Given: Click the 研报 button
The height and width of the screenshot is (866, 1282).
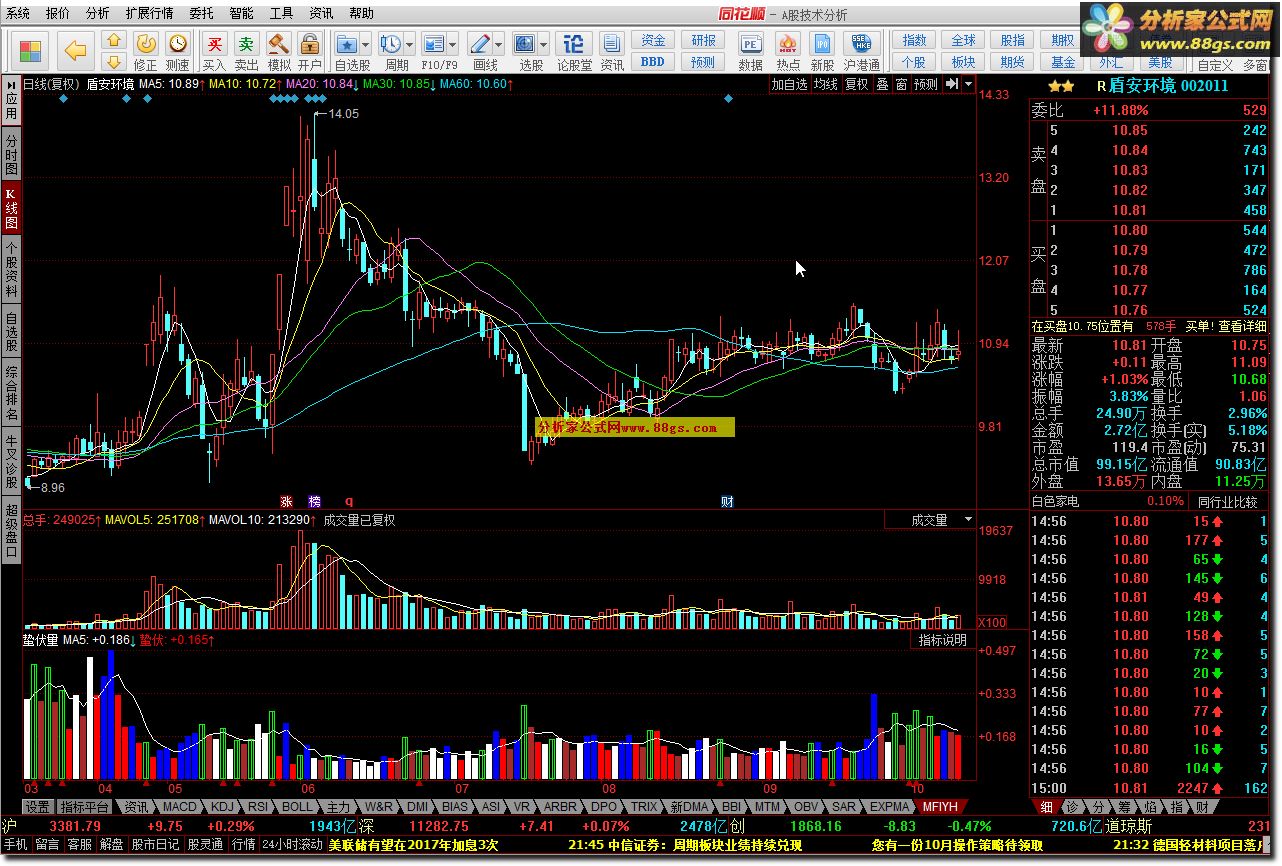Looking at the screenshot, I should click(x=703, y=40).
